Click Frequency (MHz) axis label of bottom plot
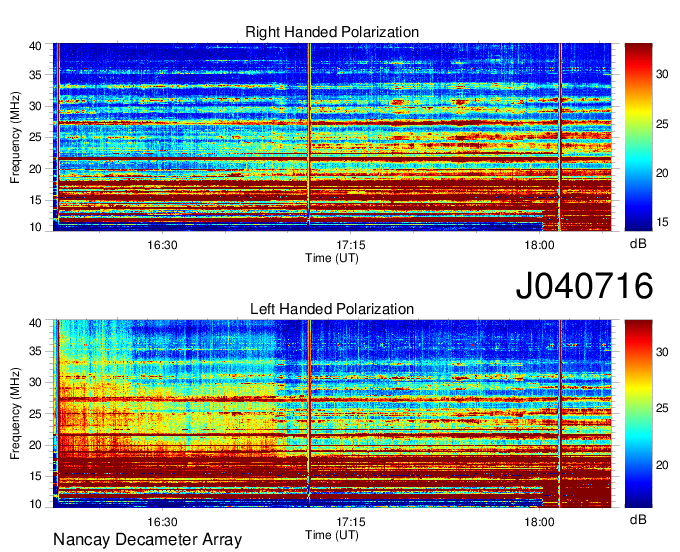 [x=15, y=414]
